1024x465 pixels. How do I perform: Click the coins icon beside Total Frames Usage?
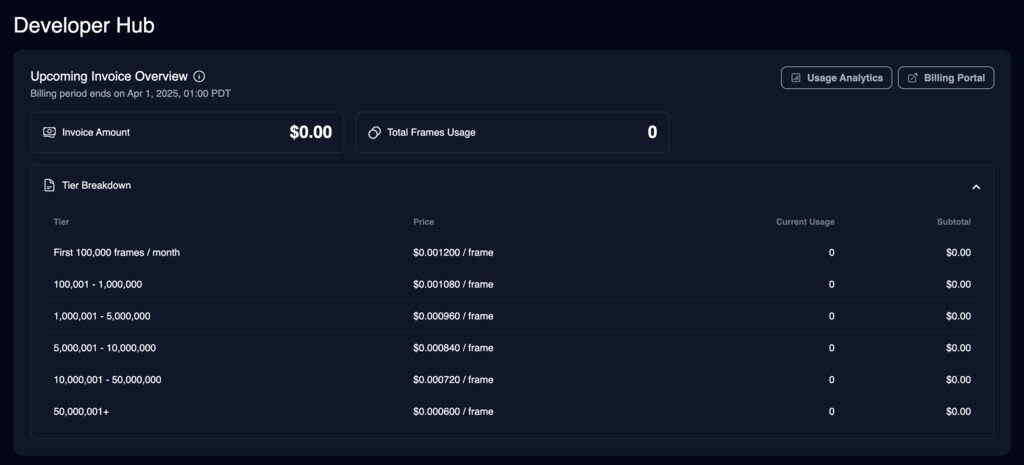point(374,133)
